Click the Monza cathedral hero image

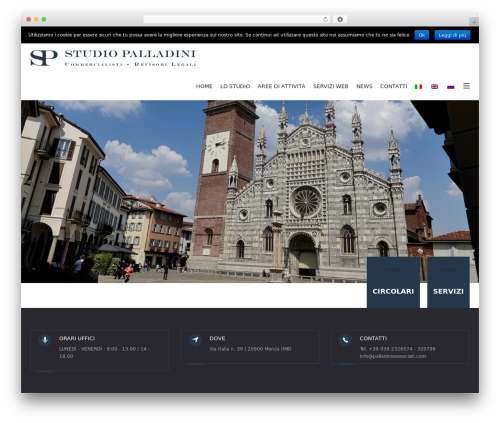pyautogui.click(x=250, y=191)
